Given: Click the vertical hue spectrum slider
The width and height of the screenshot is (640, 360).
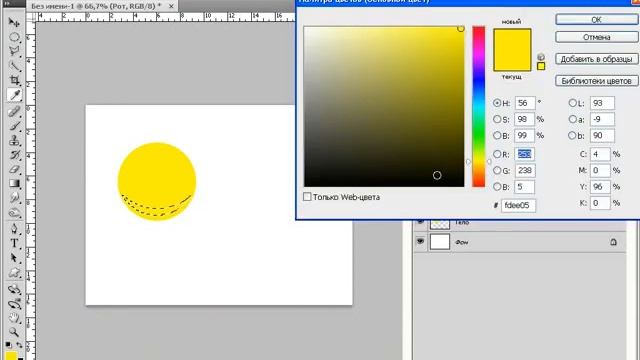Looking at the screenshot, I should (478, 107).
